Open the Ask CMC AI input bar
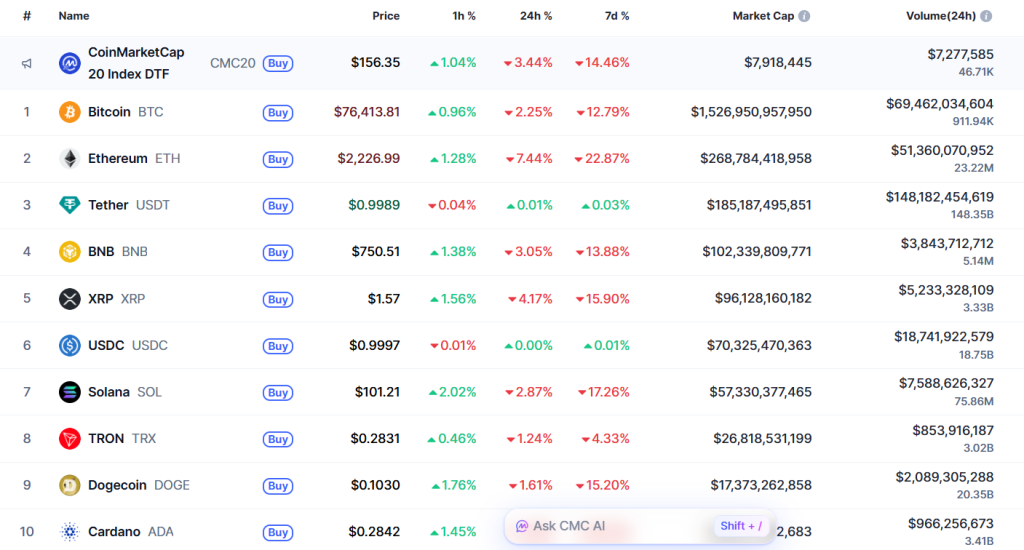The image size is (1024, 550). point(620,526)
